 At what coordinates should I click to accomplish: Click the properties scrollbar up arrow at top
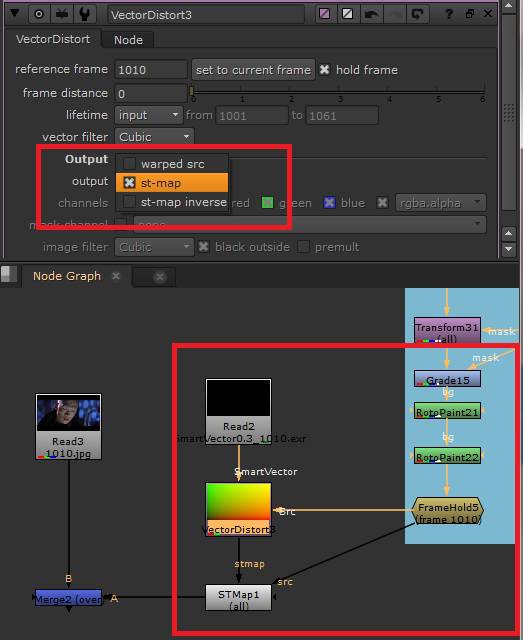point(508,6)
